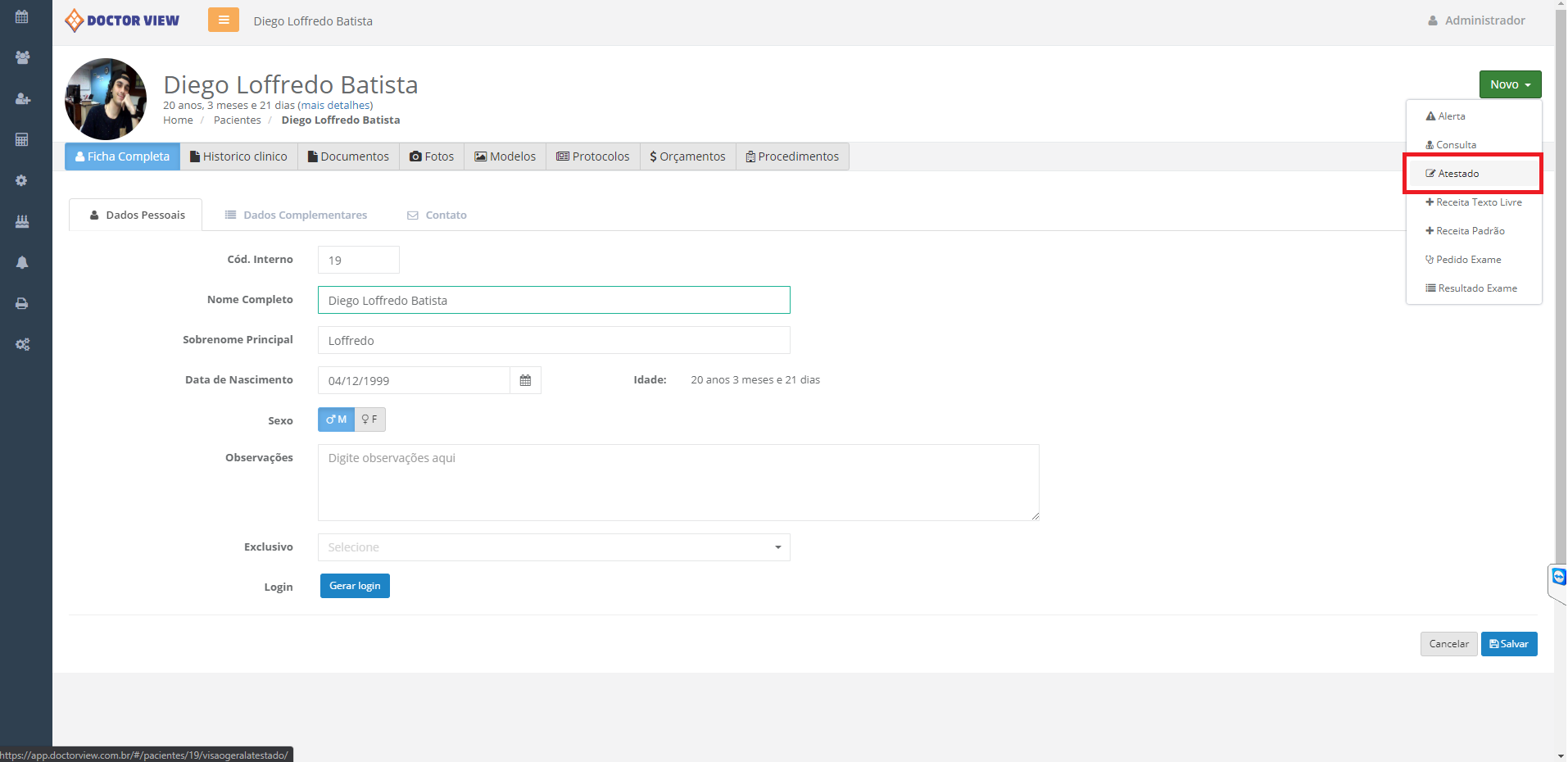Click the printer icon in left sidebar

tap(22, 304)
